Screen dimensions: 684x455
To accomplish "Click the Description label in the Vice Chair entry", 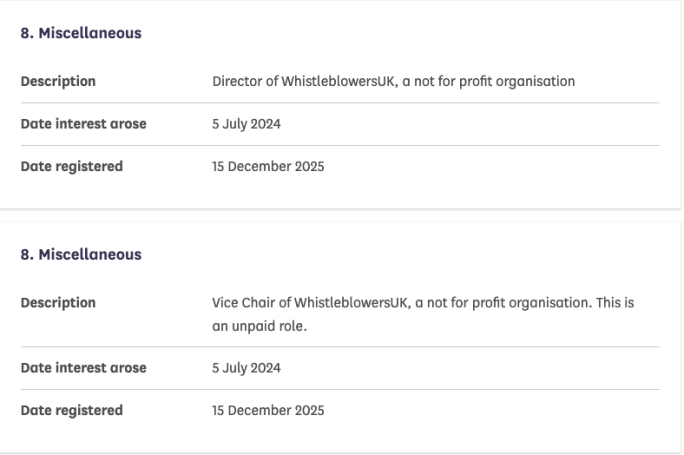I will pyautogui.click(x=59, y=302).
